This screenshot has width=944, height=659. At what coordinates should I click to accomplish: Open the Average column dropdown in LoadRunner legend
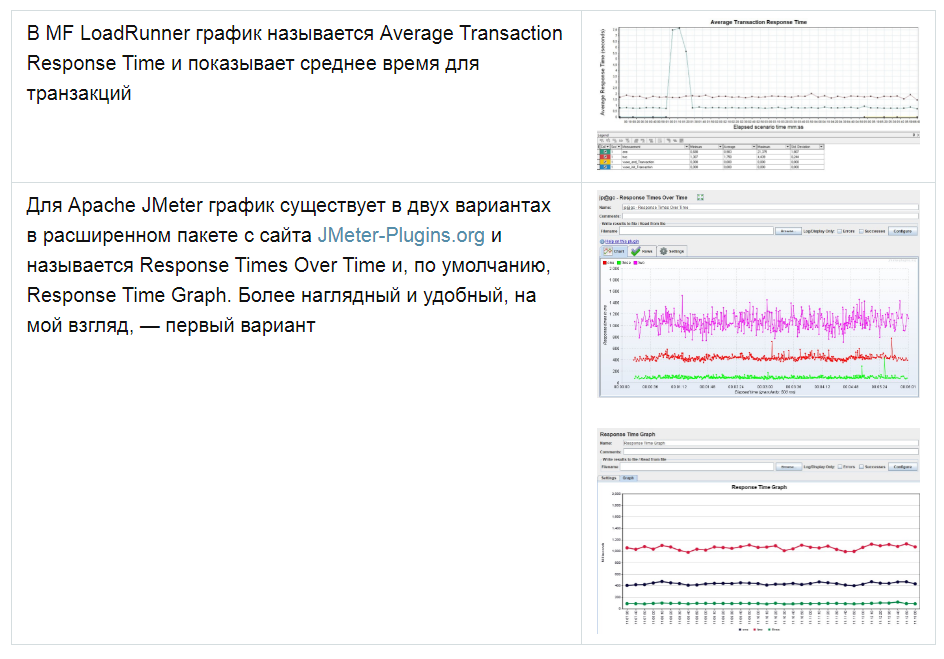754,147
